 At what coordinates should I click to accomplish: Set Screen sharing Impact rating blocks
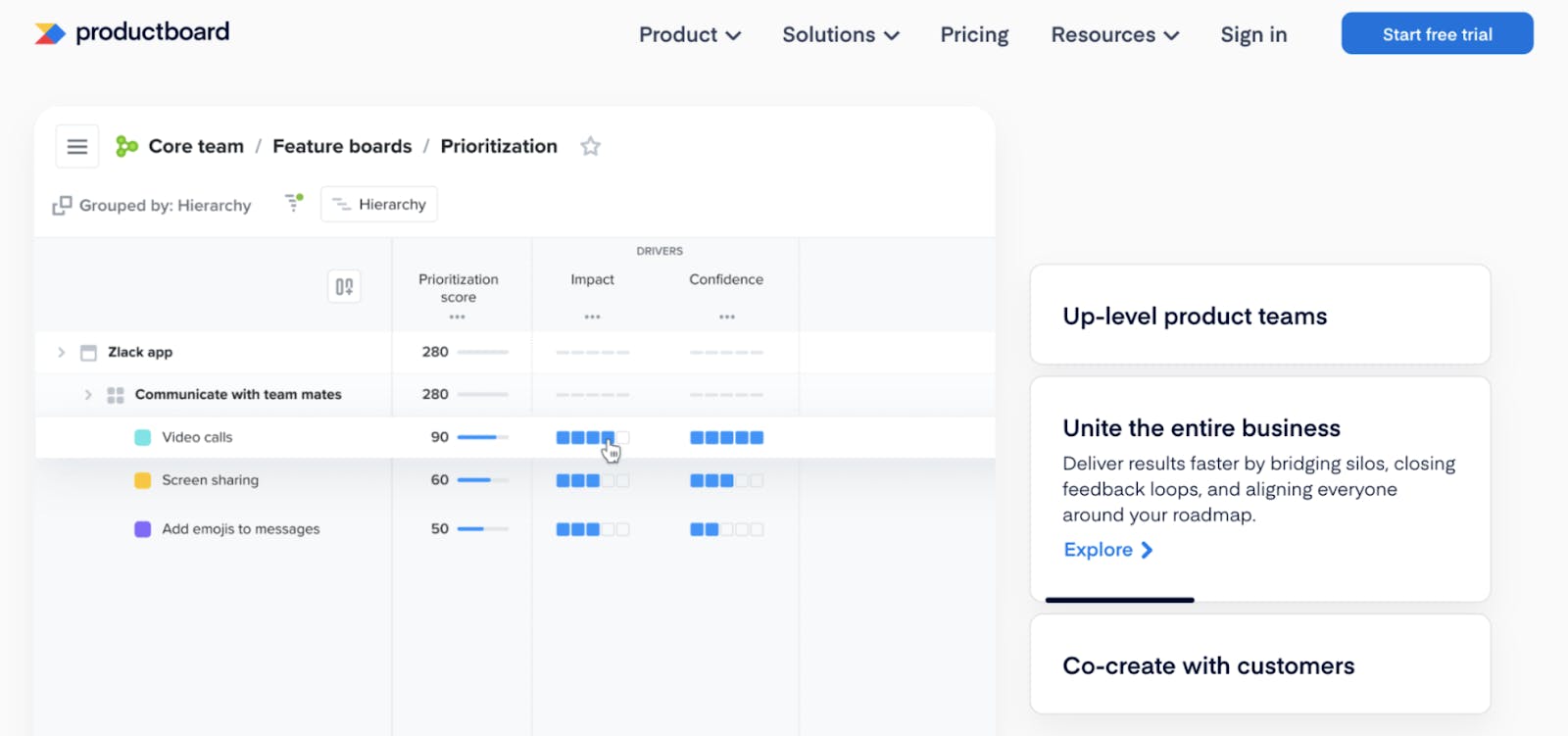coord(593,481)
